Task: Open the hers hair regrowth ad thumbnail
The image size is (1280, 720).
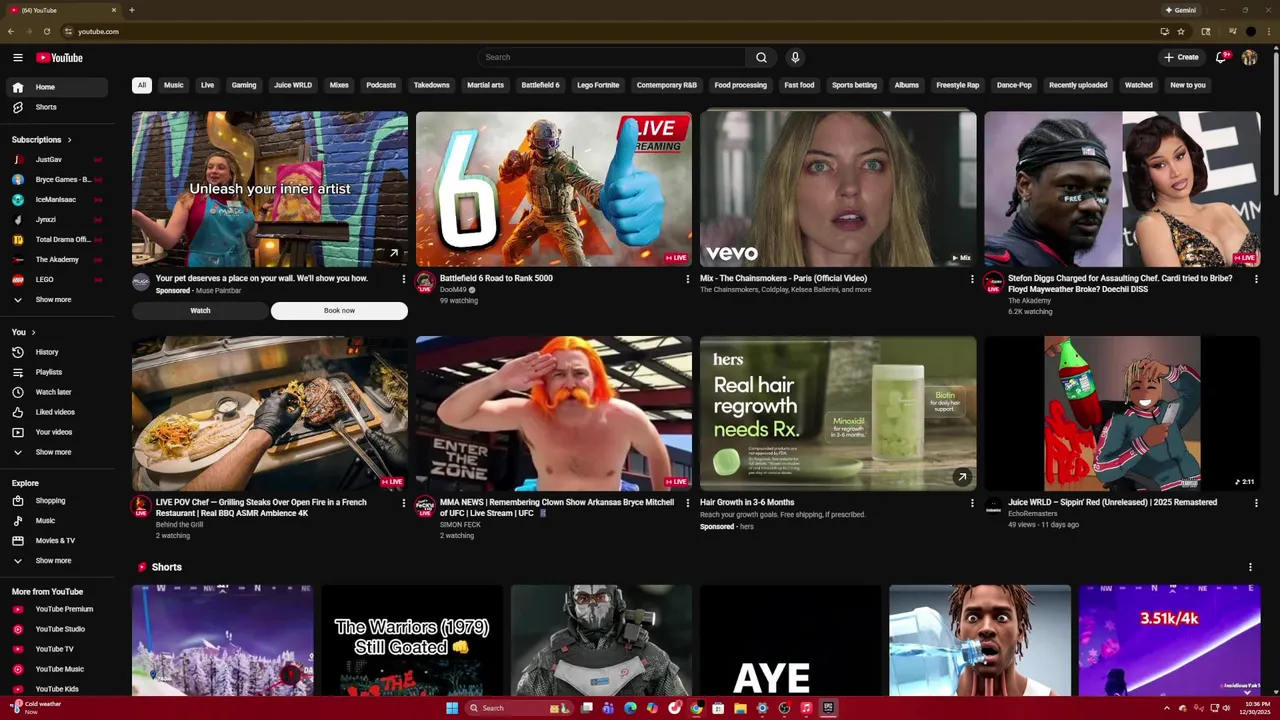Action: tap(838, 413)
